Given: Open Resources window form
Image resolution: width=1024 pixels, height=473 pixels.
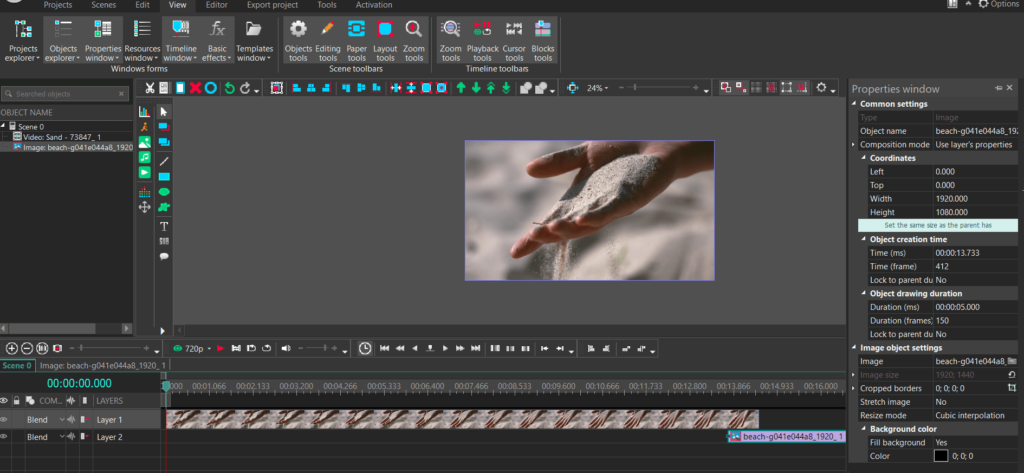Looking at the screenshot, I should 142,41.
